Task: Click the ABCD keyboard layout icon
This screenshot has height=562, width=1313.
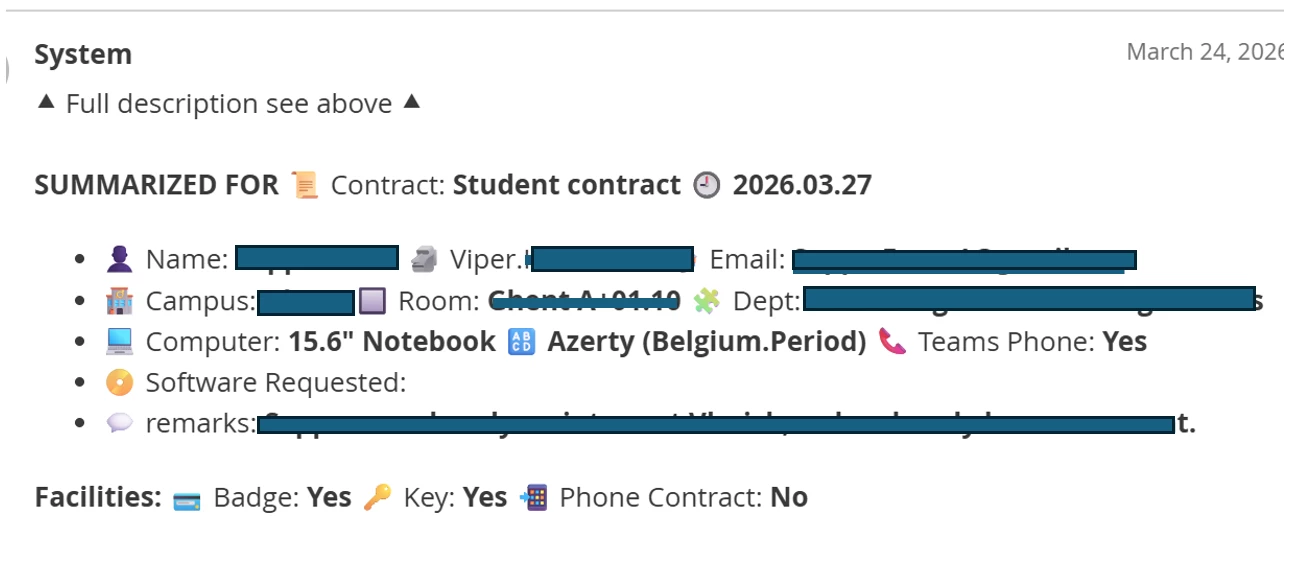Action: click(x=521, y=342)
